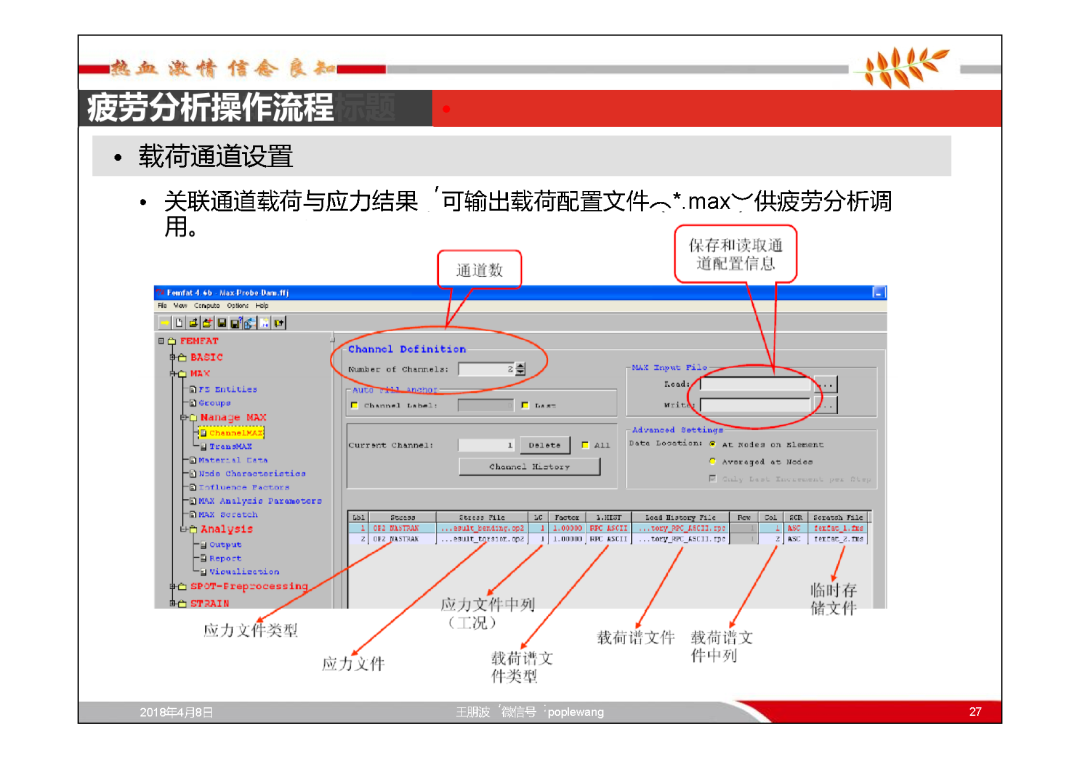Click the Node Characteristics page icon
This screenshot has width=1080, height=759.
click(193, 474)
